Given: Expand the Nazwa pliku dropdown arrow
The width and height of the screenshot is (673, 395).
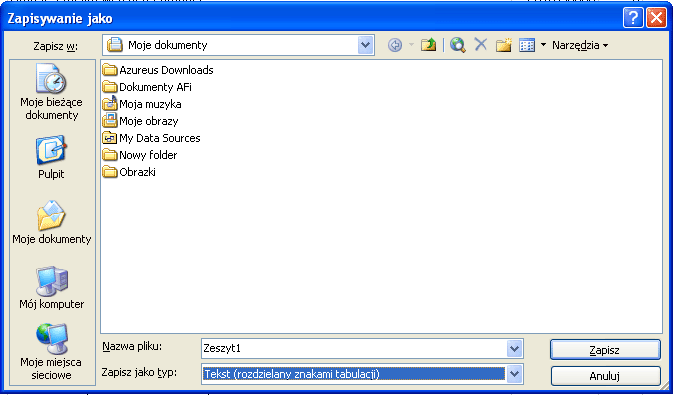Looking at the screenshot, I should click(514, 349).
